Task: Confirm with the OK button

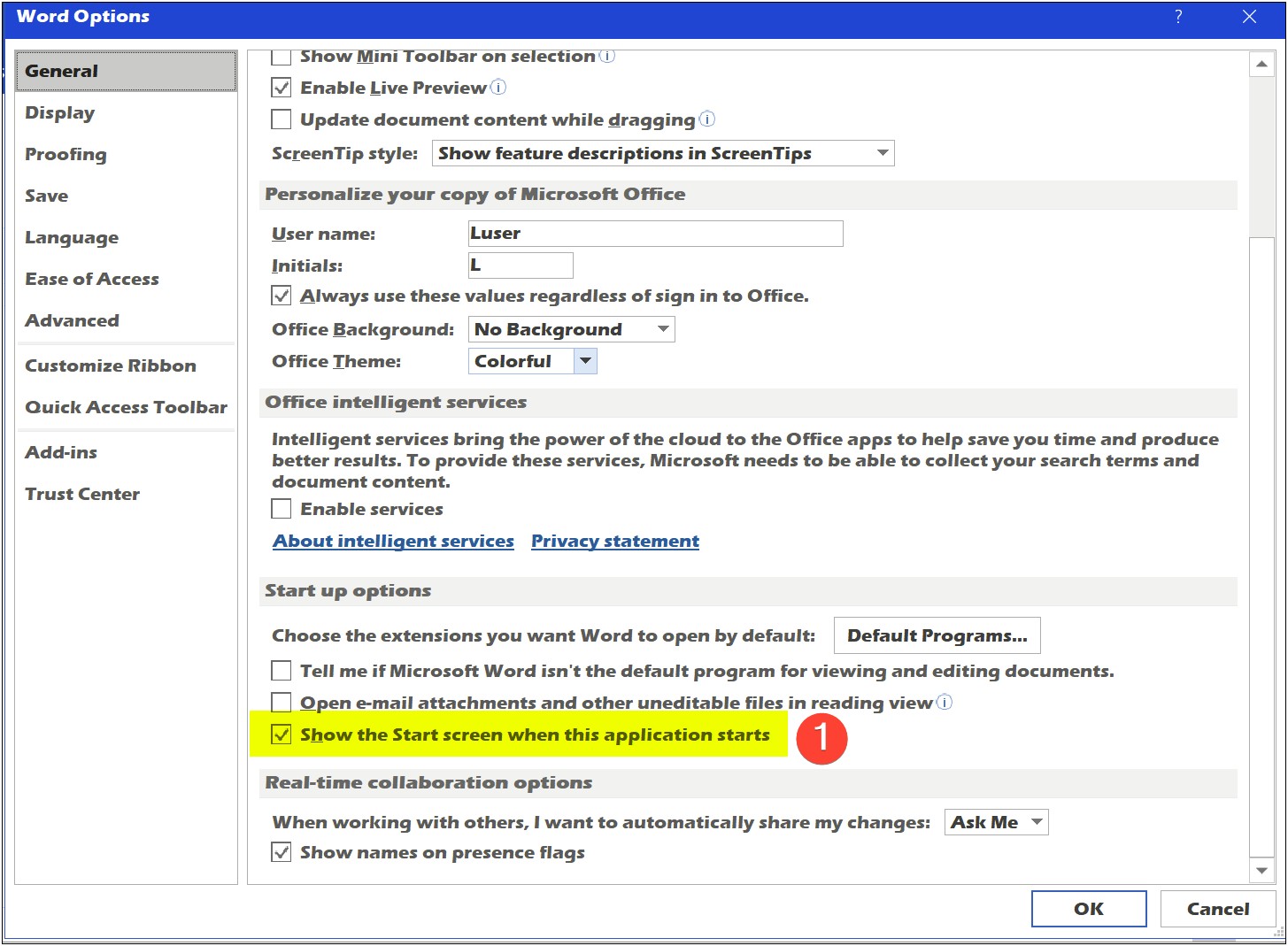Action: point(1089,909)
